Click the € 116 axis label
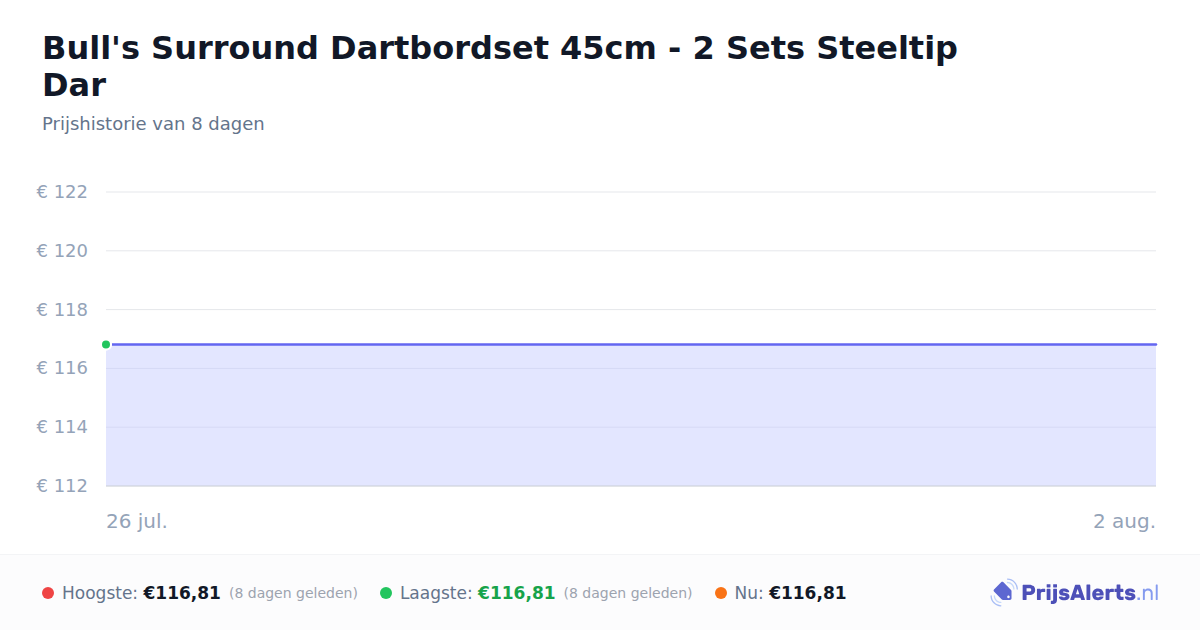Screen dimensions: 1200x630 [x=62, y=368]
